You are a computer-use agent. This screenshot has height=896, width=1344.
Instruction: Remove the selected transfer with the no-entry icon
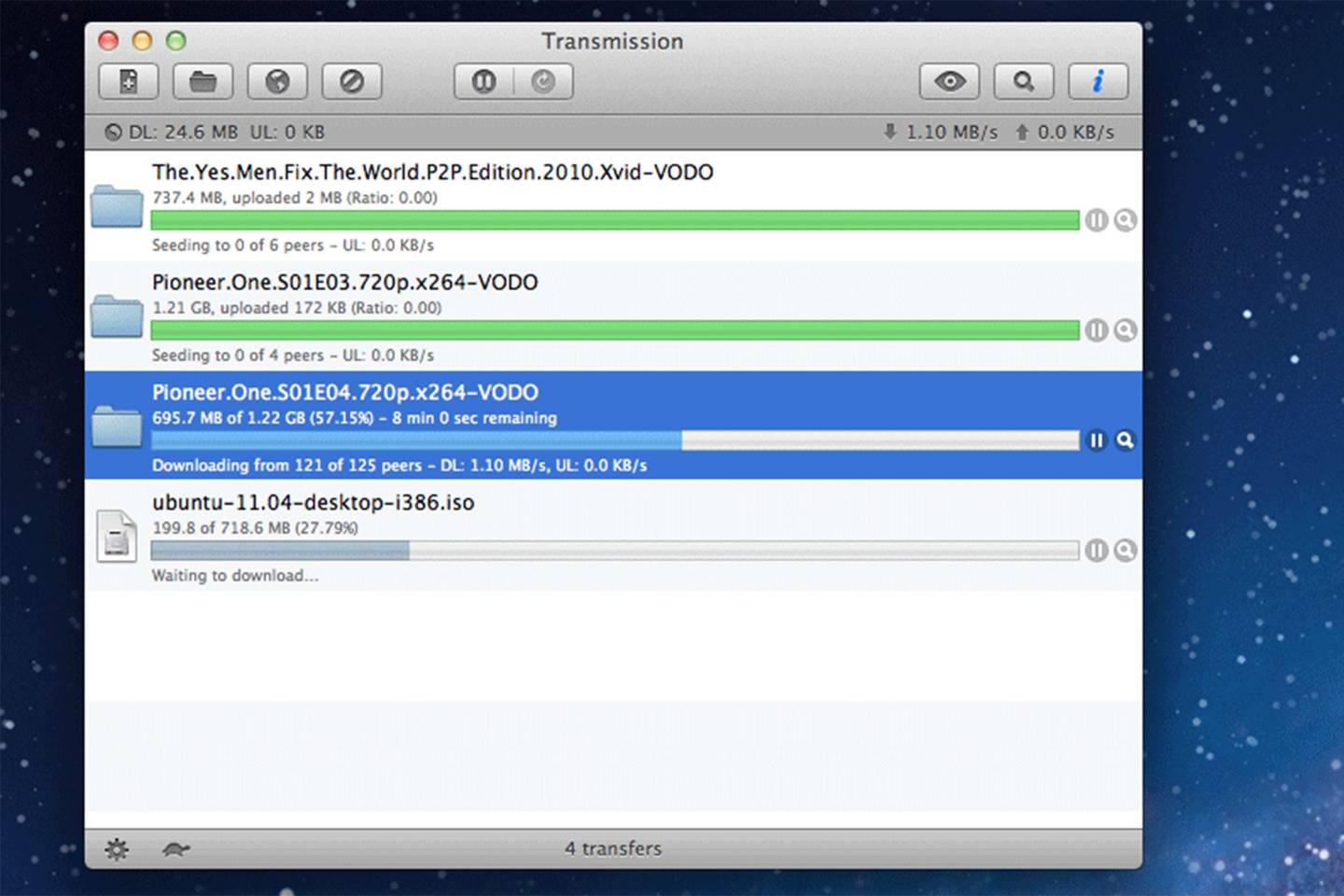coord(352,82)
